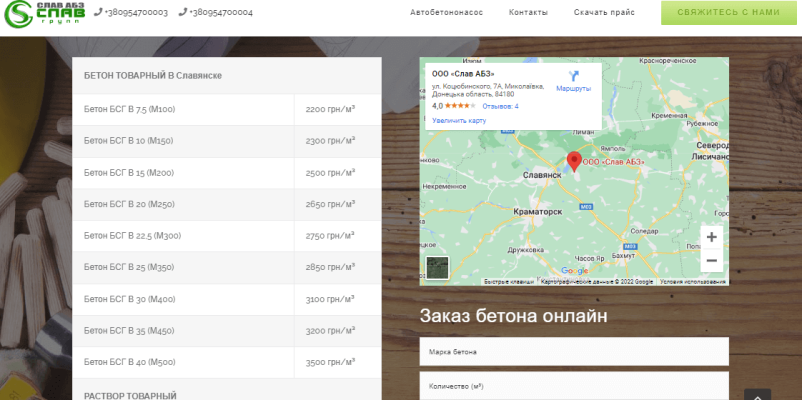
Task: Open the Увеличить карту link
Action: [x=459, y=120]
